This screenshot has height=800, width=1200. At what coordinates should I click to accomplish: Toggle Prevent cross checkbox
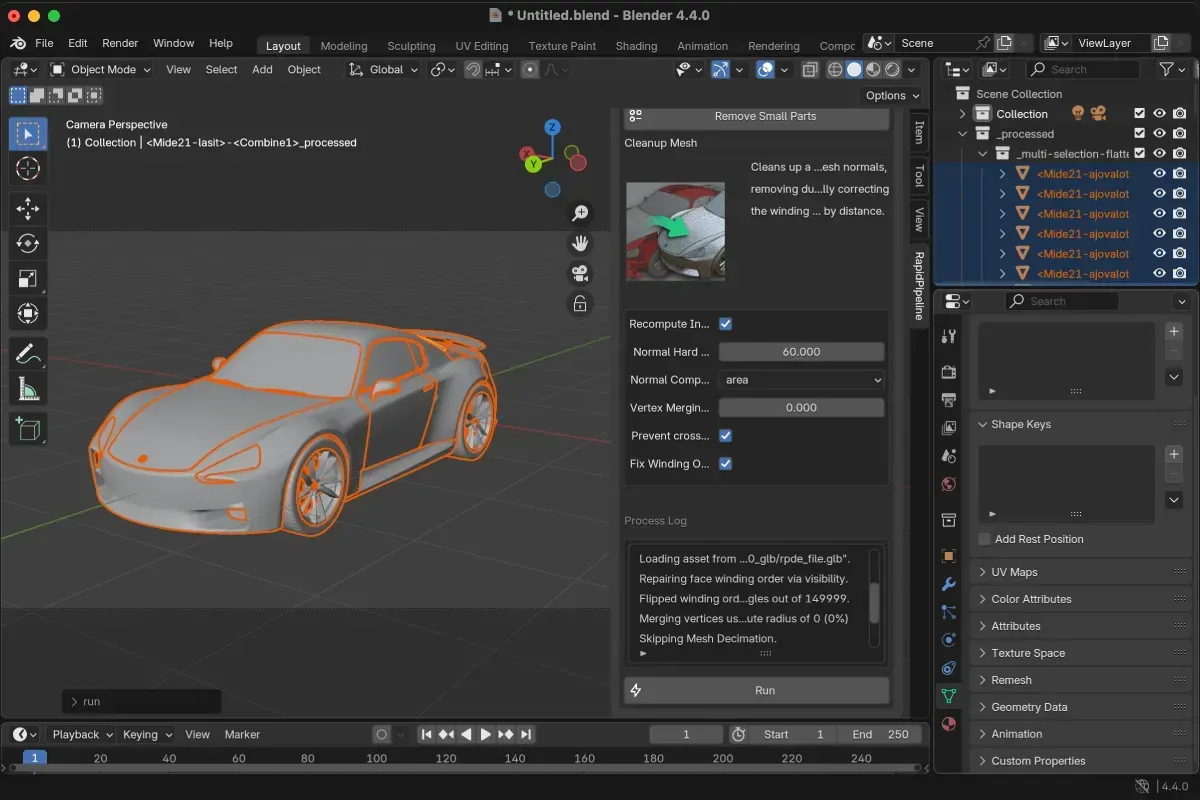(x=726, y=436)
